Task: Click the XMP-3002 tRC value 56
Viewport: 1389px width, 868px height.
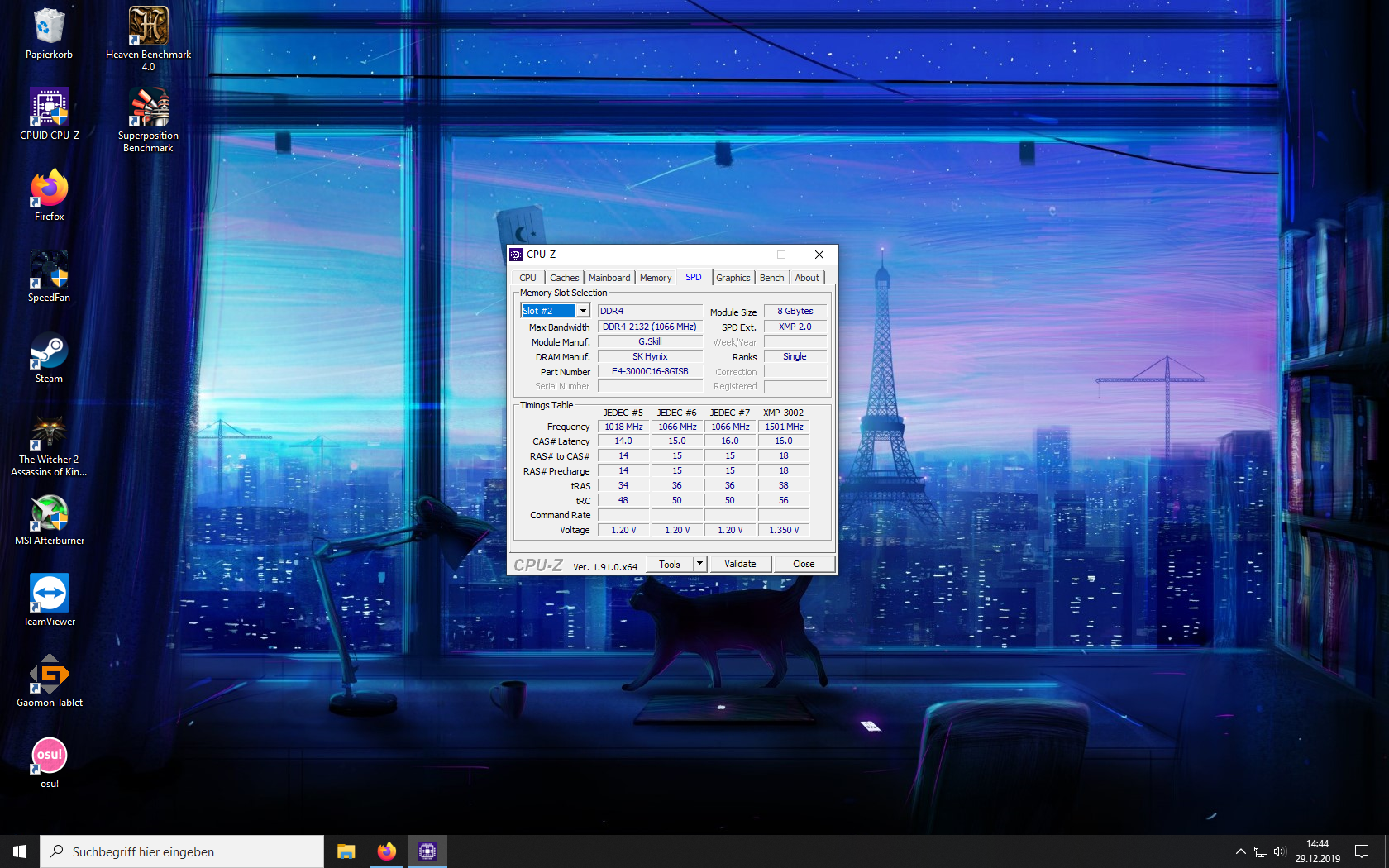Action: 784,500
